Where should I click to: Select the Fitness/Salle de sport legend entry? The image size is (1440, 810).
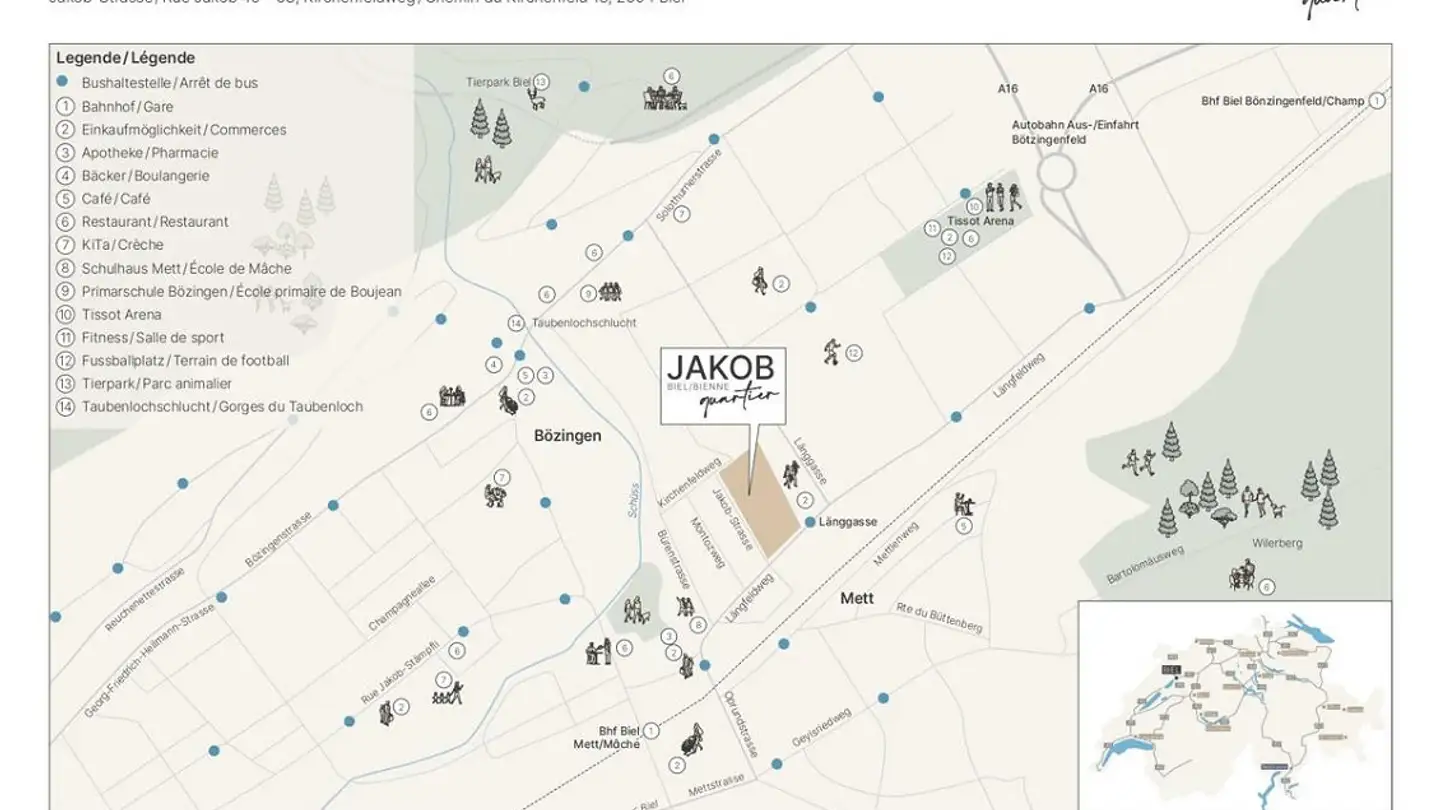140,337
